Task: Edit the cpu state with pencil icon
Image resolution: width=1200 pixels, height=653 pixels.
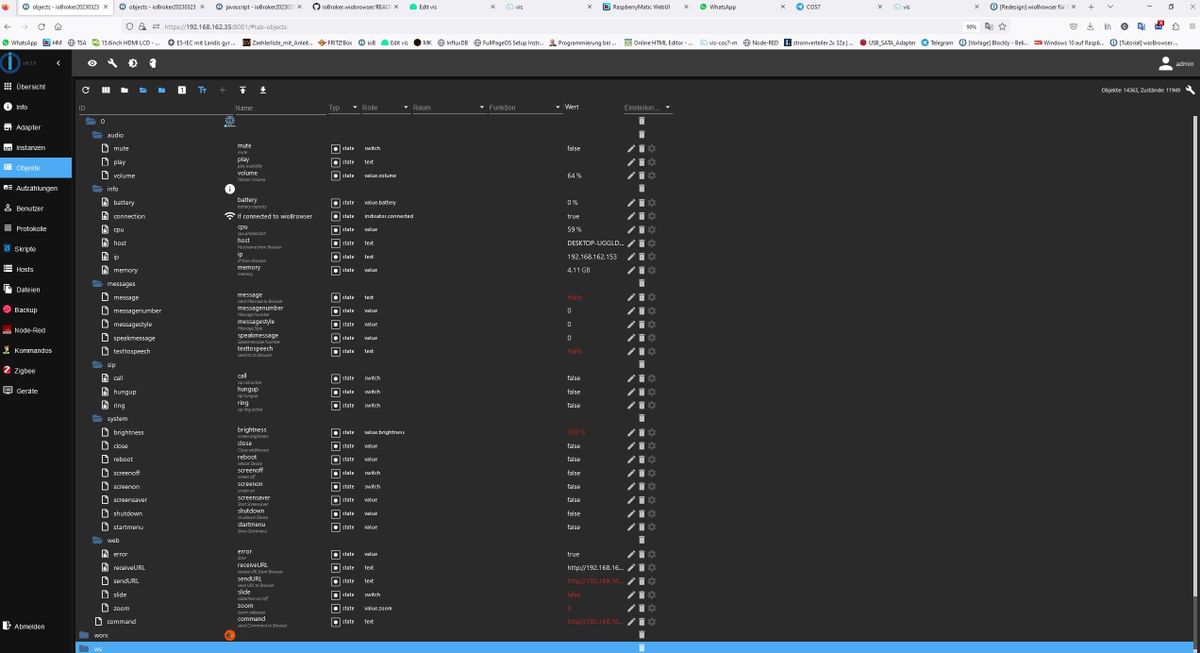Action: 631,229
